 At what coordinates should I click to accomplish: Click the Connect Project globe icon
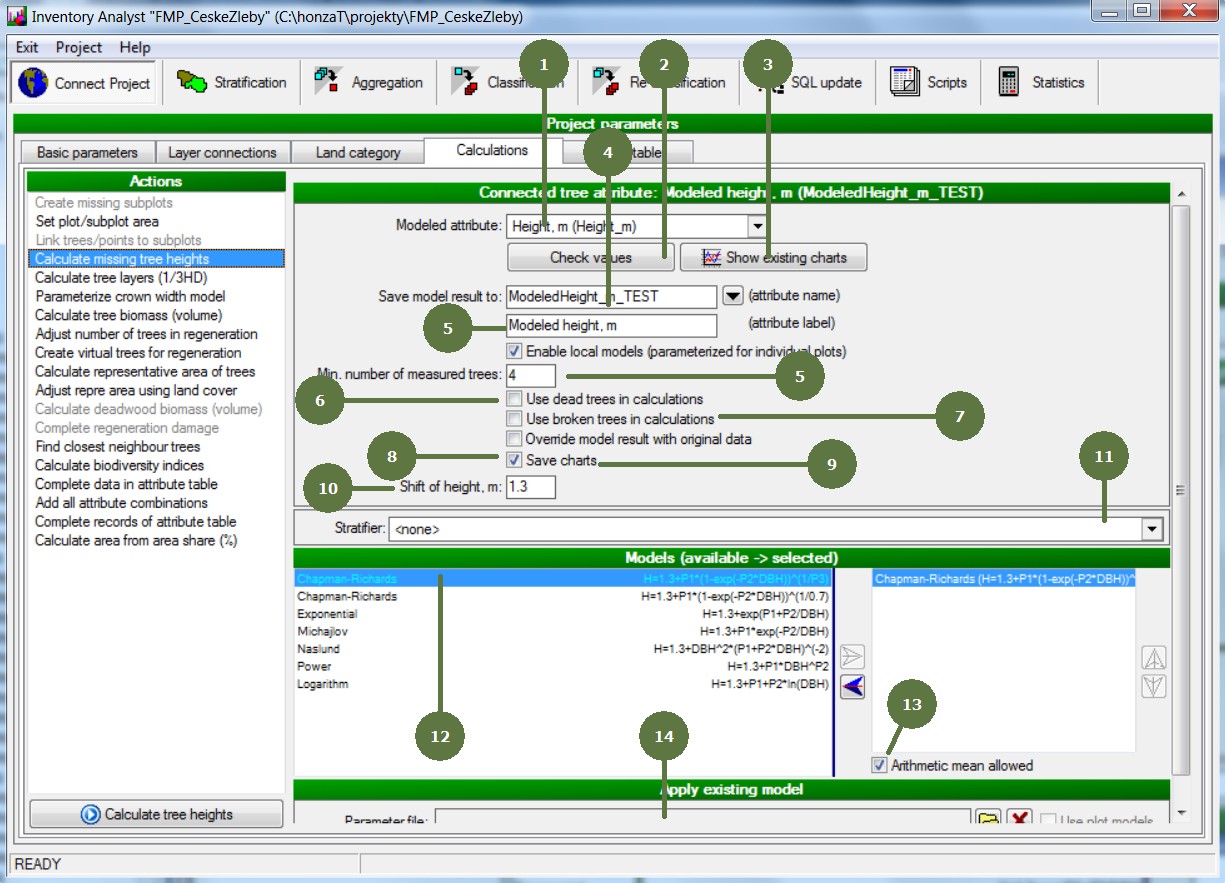pos(33,83)
